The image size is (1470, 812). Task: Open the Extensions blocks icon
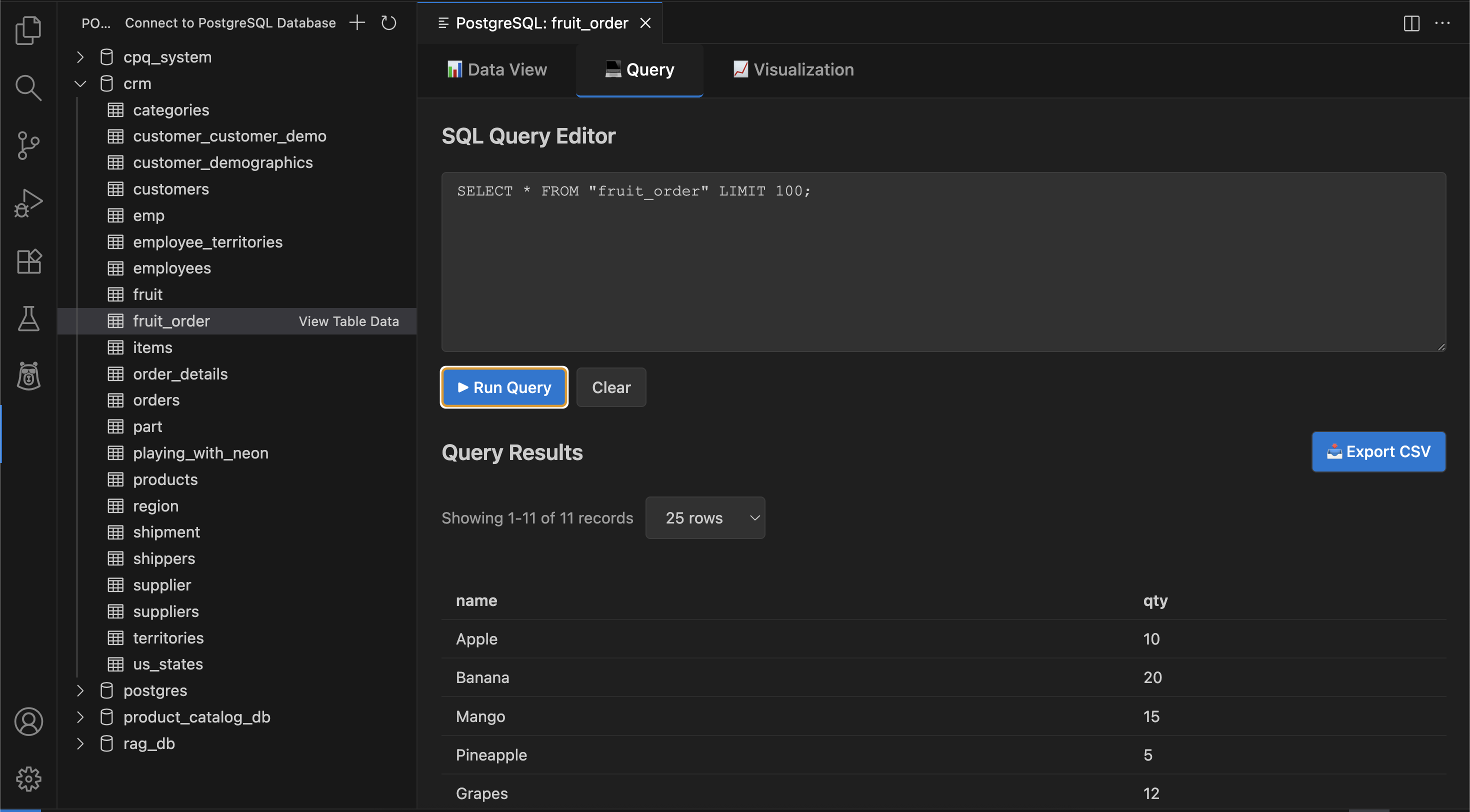click(28, 261)
